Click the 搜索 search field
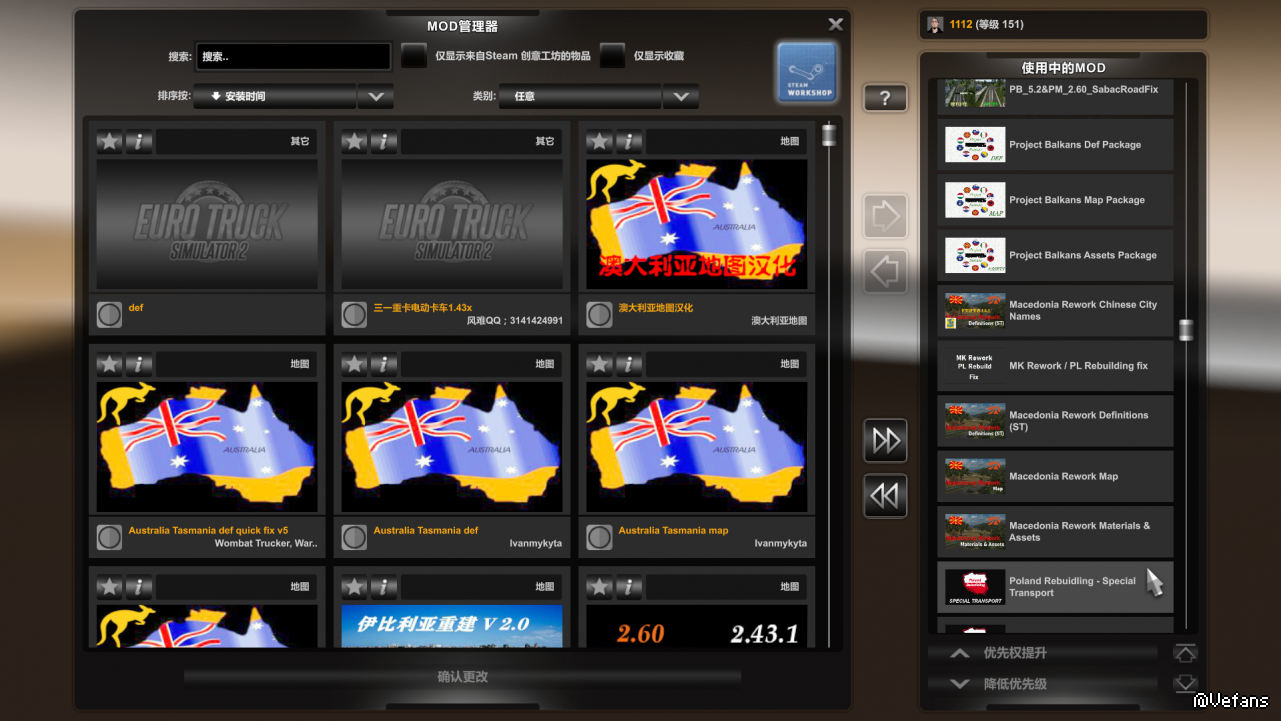This screenshot has width=1281, height=721. tap(293, 57)
